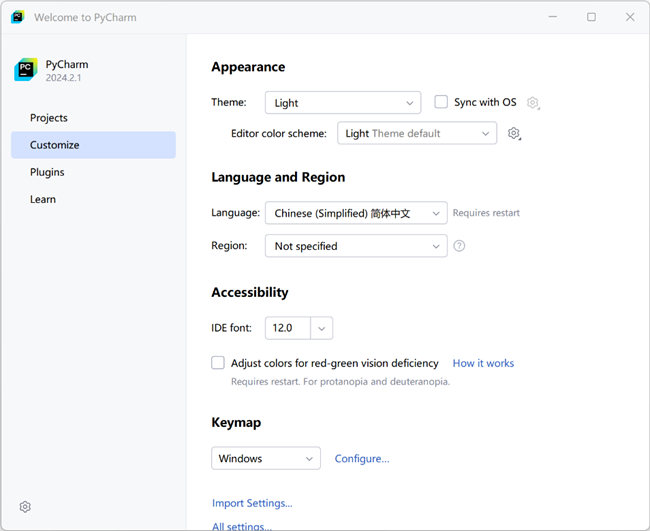
Task: Click the 'Requires restart' note beside Language
Action: 486,213
